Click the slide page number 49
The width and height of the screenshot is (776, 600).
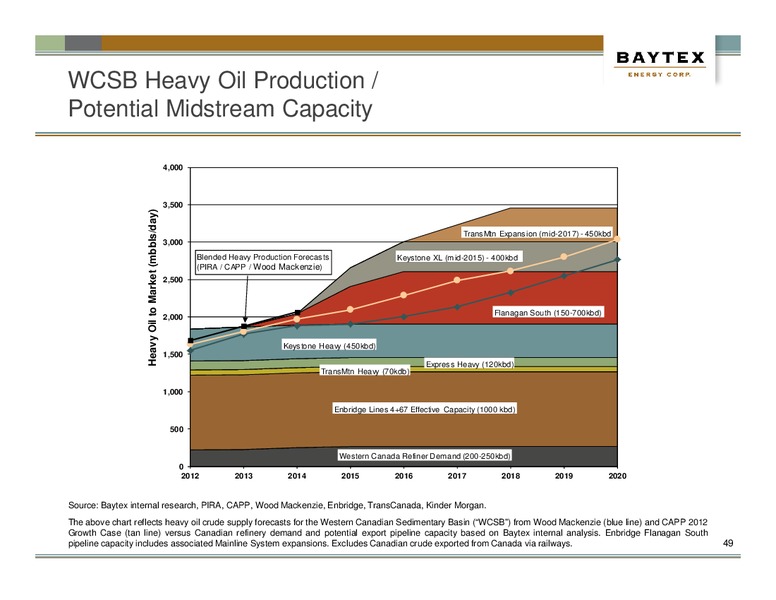728,543
